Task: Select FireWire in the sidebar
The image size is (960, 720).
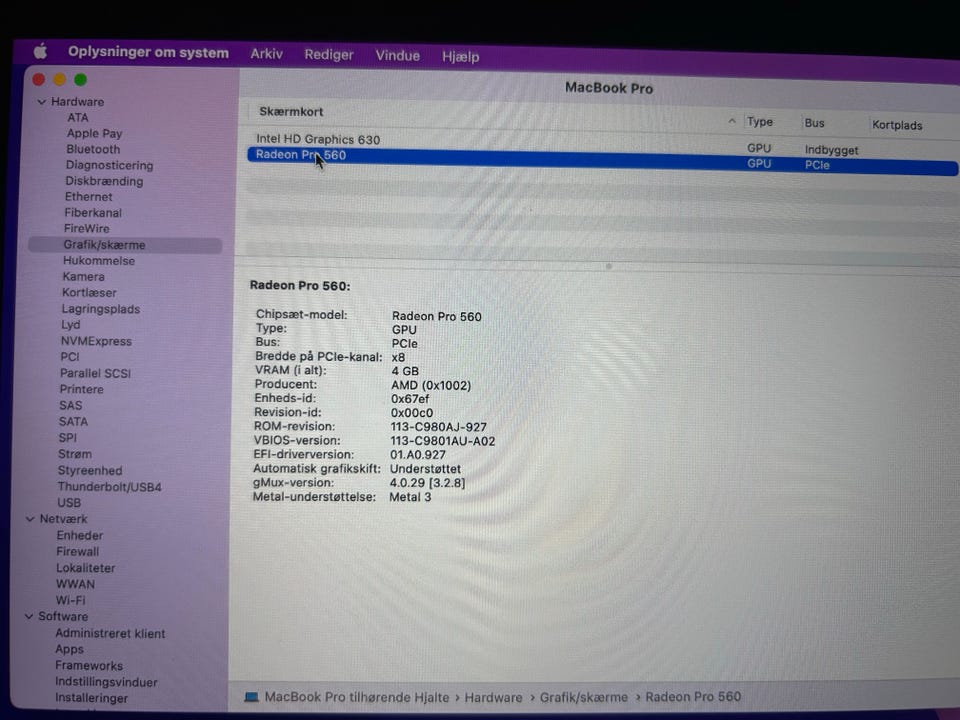Action: (x=86, y=228)
